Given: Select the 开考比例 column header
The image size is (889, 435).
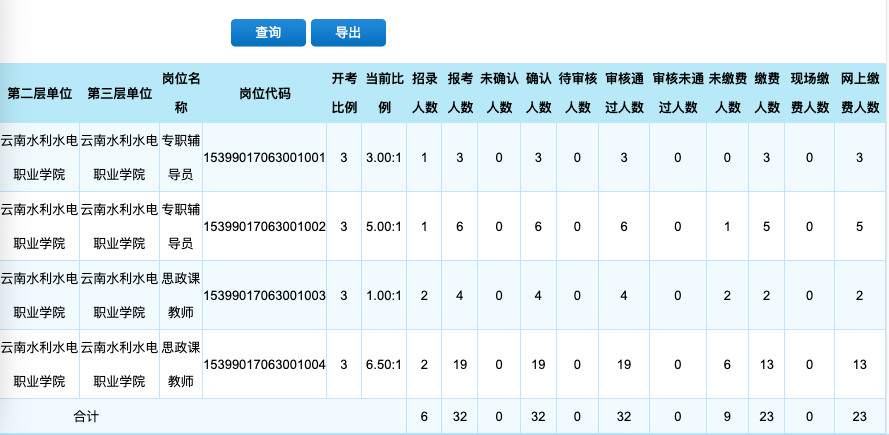Looking at the screenshot, I should 344,93.
